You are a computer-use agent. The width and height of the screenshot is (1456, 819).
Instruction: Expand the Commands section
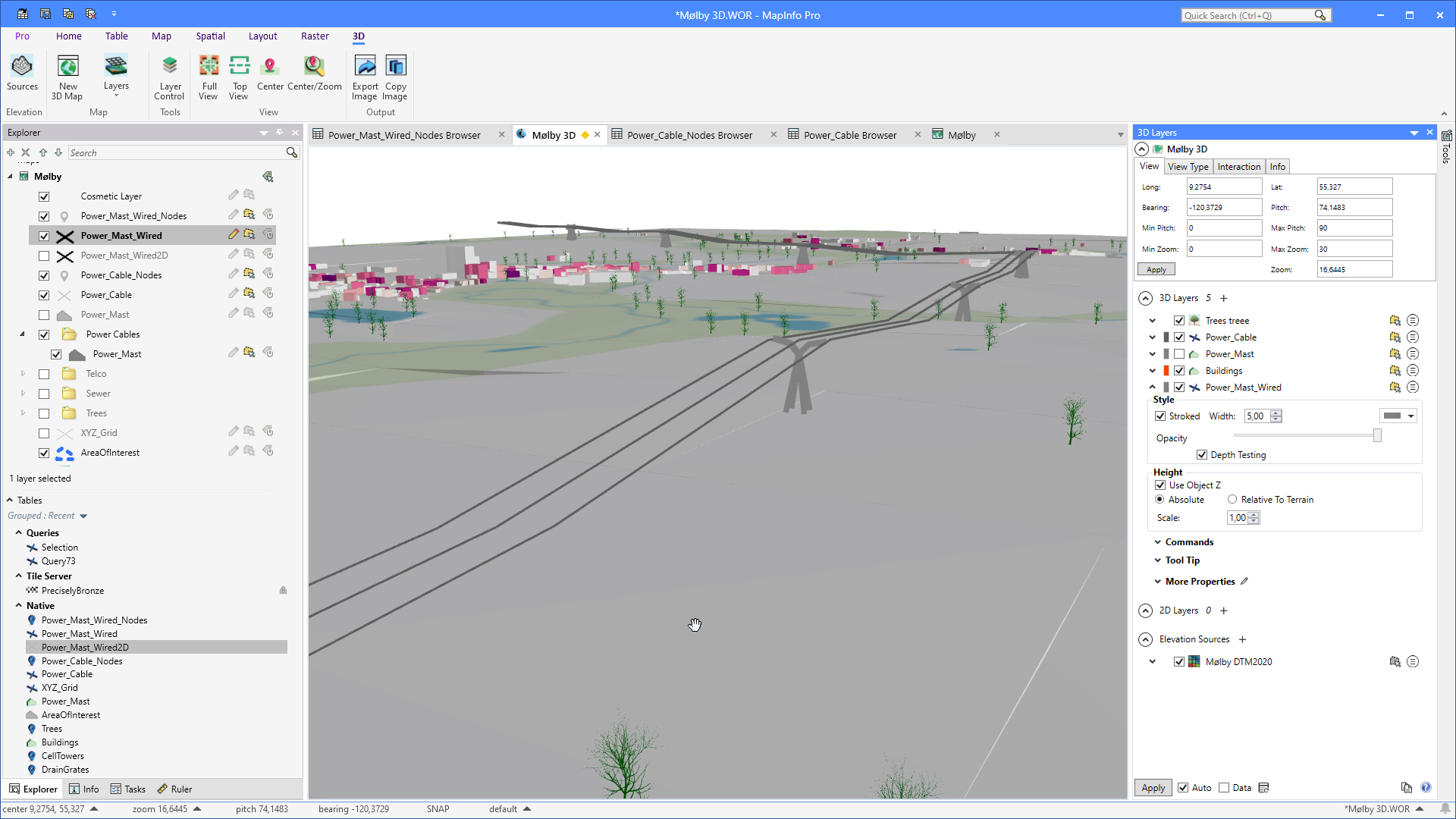pos(1157,542)
